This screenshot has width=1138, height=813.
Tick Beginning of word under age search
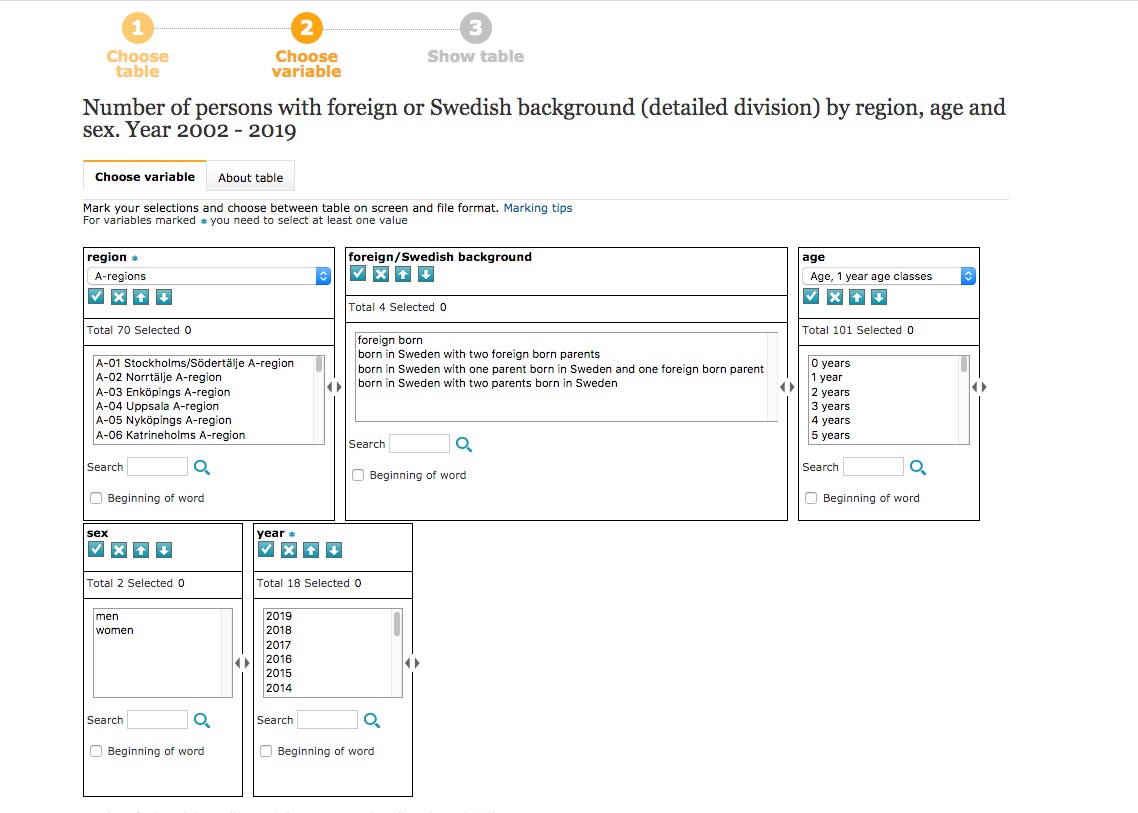point(811,498)
